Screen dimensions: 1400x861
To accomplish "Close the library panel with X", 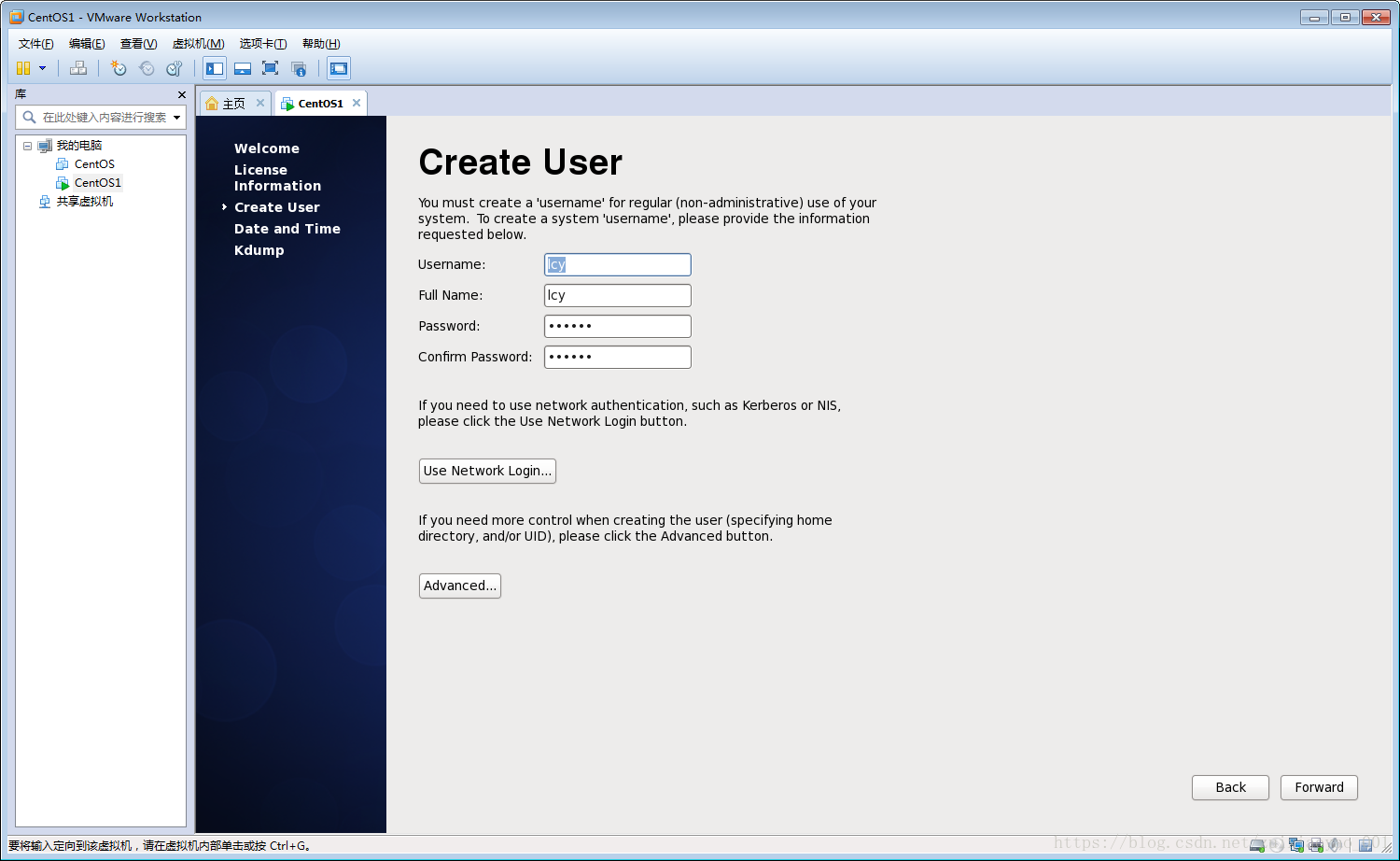I will click(x=182, y=94).
